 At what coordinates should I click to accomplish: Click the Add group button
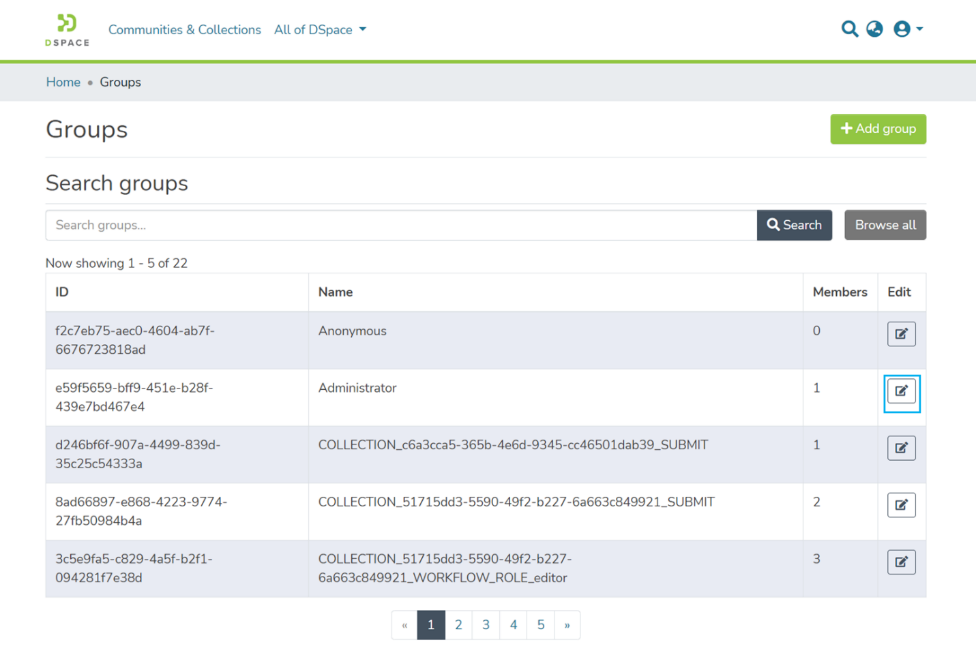(x=878, y=129)
